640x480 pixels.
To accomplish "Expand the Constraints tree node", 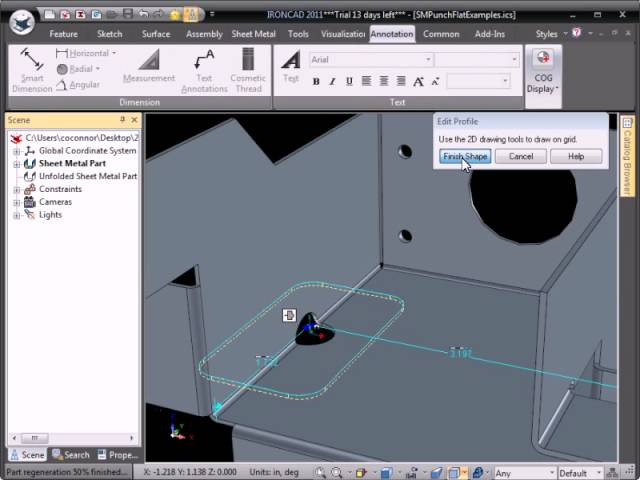I will tap(16, 190).
